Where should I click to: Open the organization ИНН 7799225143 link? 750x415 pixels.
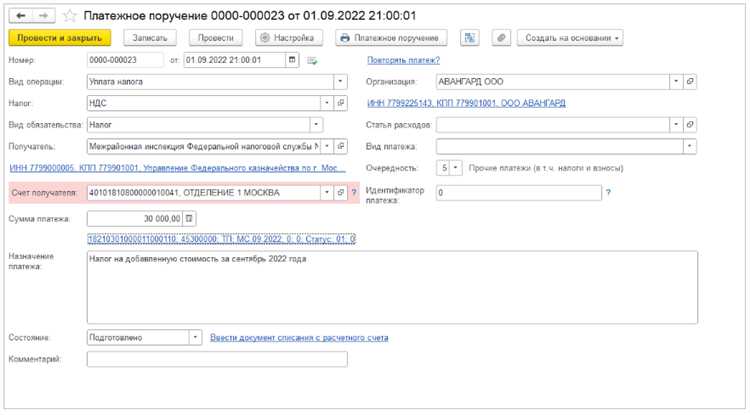466,103
